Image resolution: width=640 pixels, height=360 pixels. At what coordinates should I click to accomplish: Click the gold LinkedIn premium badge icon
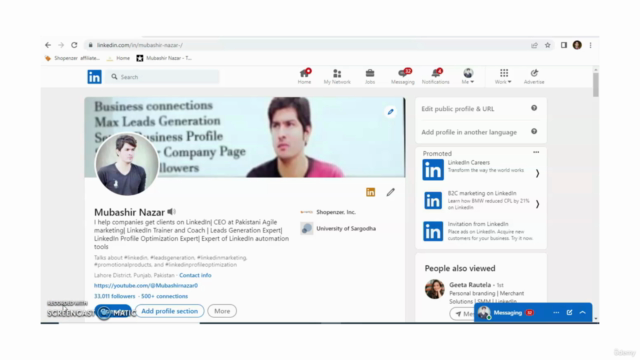point(371,192)
